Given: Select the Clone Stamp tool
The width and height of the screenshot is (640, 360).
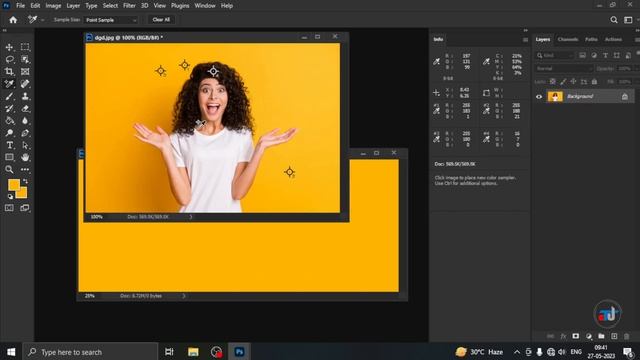Looking at the screenshot, I should coord(25,96).
